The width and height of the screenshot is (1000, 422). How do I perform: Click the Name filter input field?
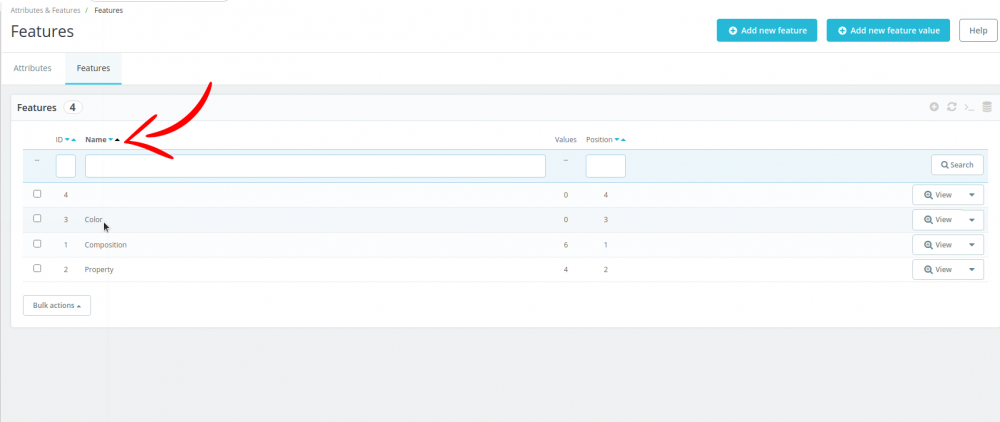point(315,166)
